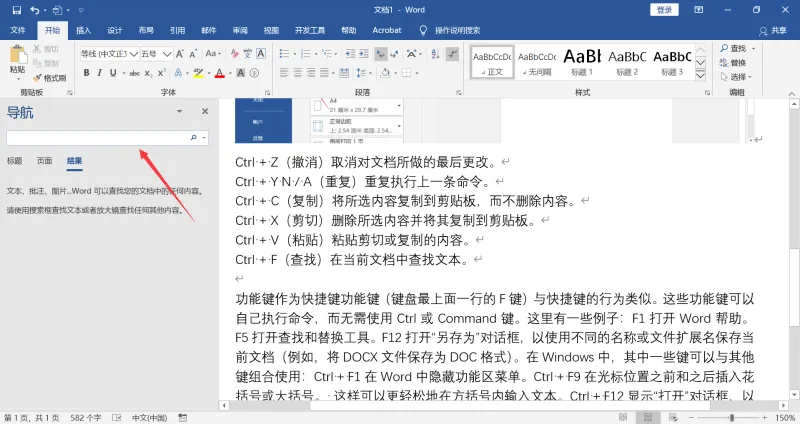The height and width of the screenshot is (424, 800).
Task: Click the Increase Indent icon
Action: pyautogui.click(x=364, y=54)
